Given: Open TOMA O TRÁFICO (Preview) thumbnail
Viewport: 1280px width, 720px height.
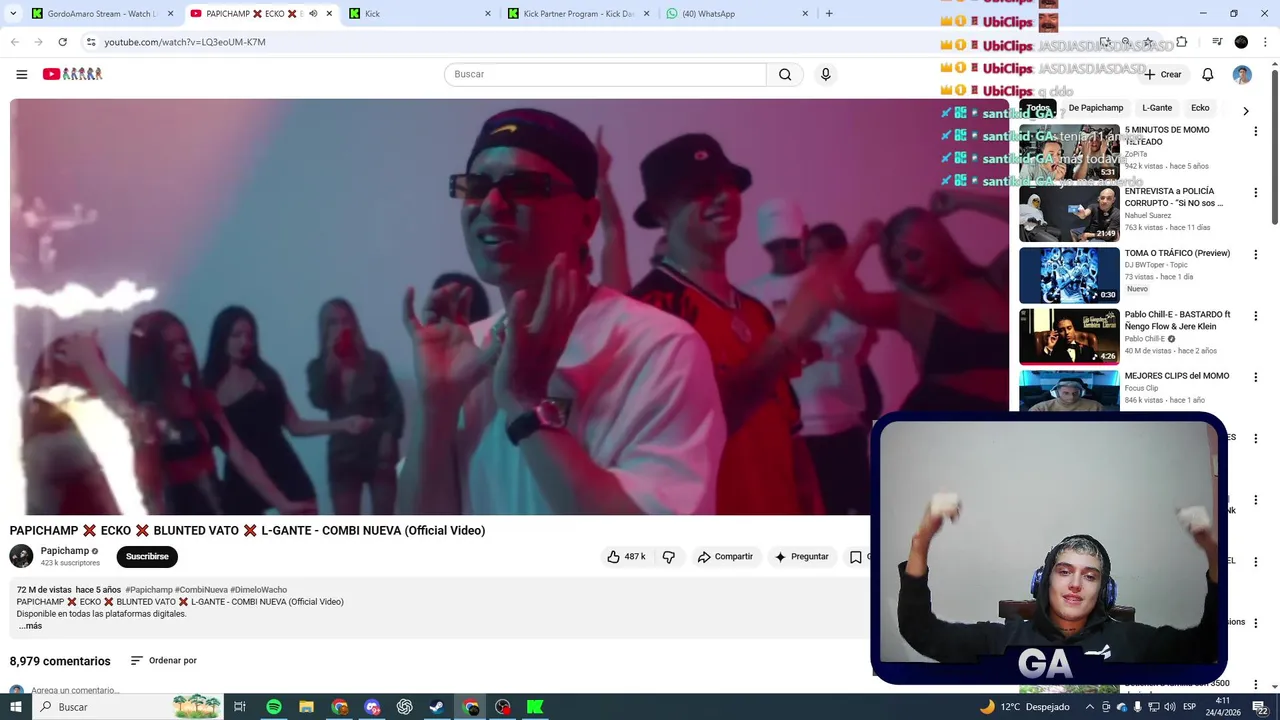Looking at the screenshot, I should click(1069, 275).
